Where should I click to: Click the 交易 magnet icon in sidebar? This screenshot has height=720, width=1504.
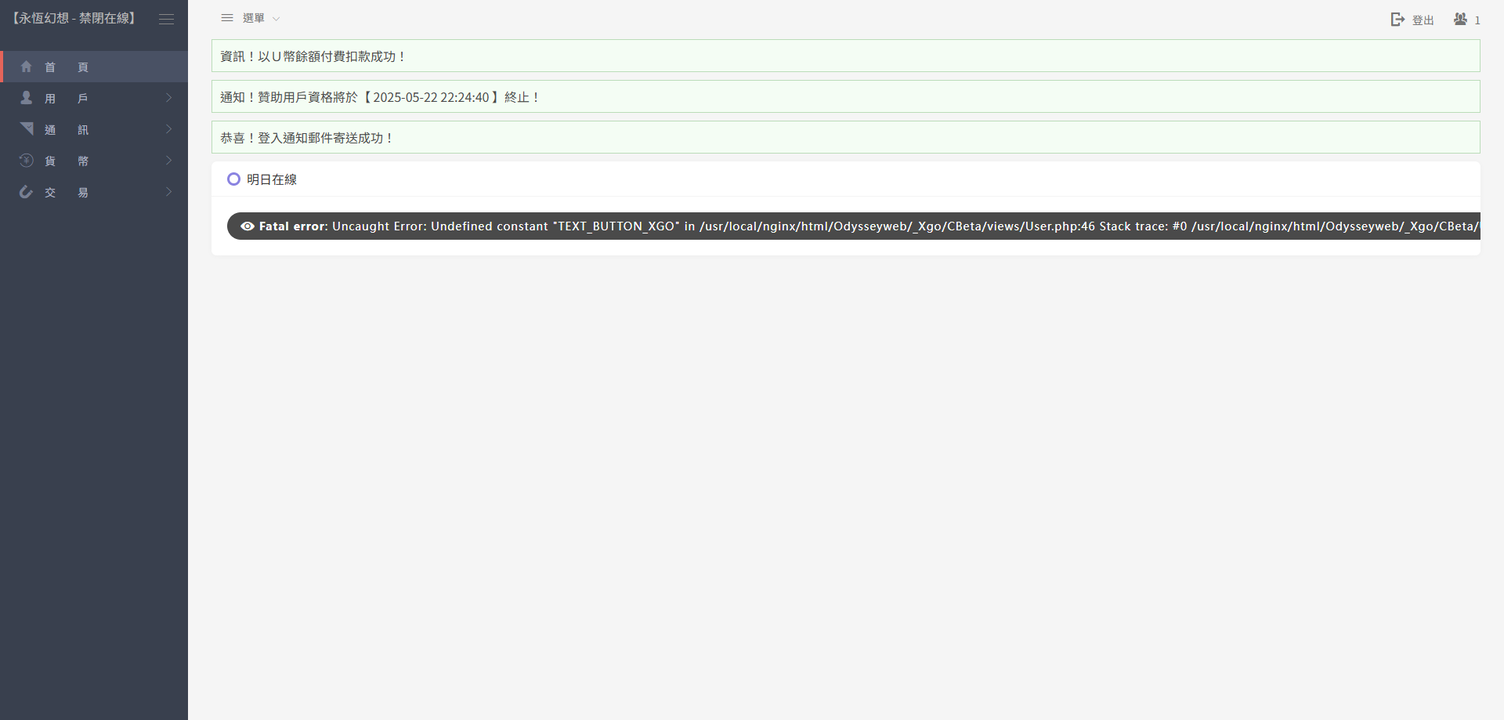click(x=27, y=192)
